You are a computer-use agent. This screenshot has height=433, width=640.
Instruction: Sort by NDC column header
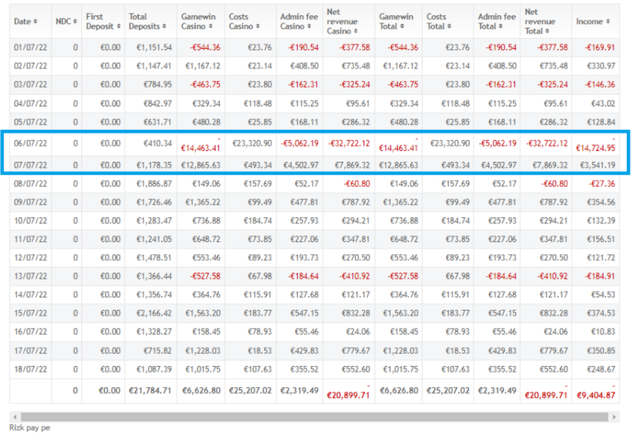tap(67, 22)
